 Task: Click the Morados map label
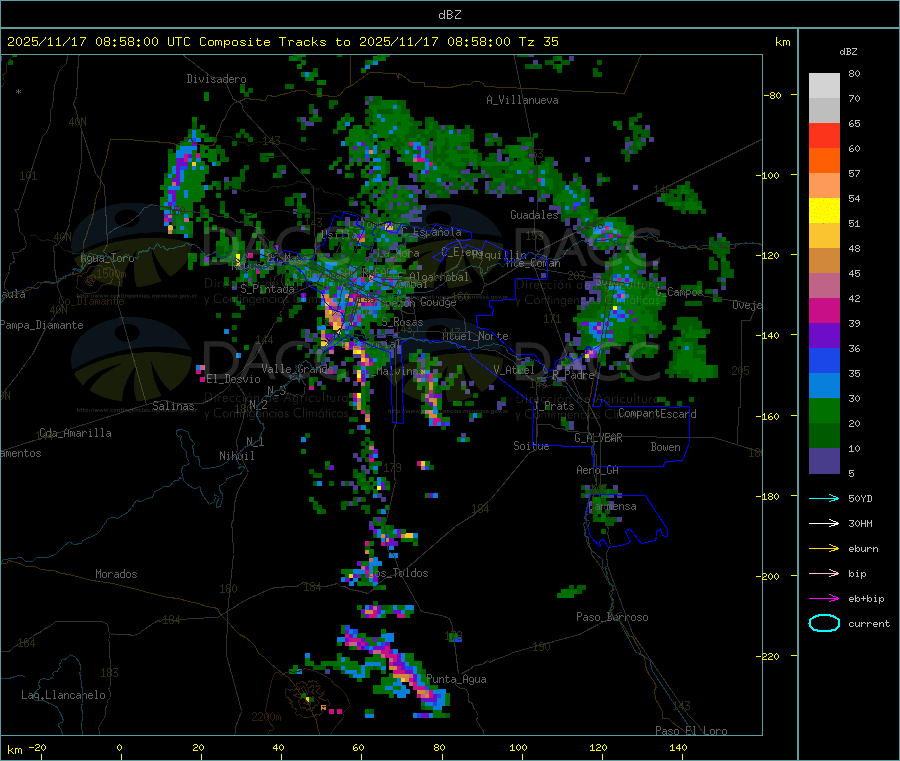point(116,574)
